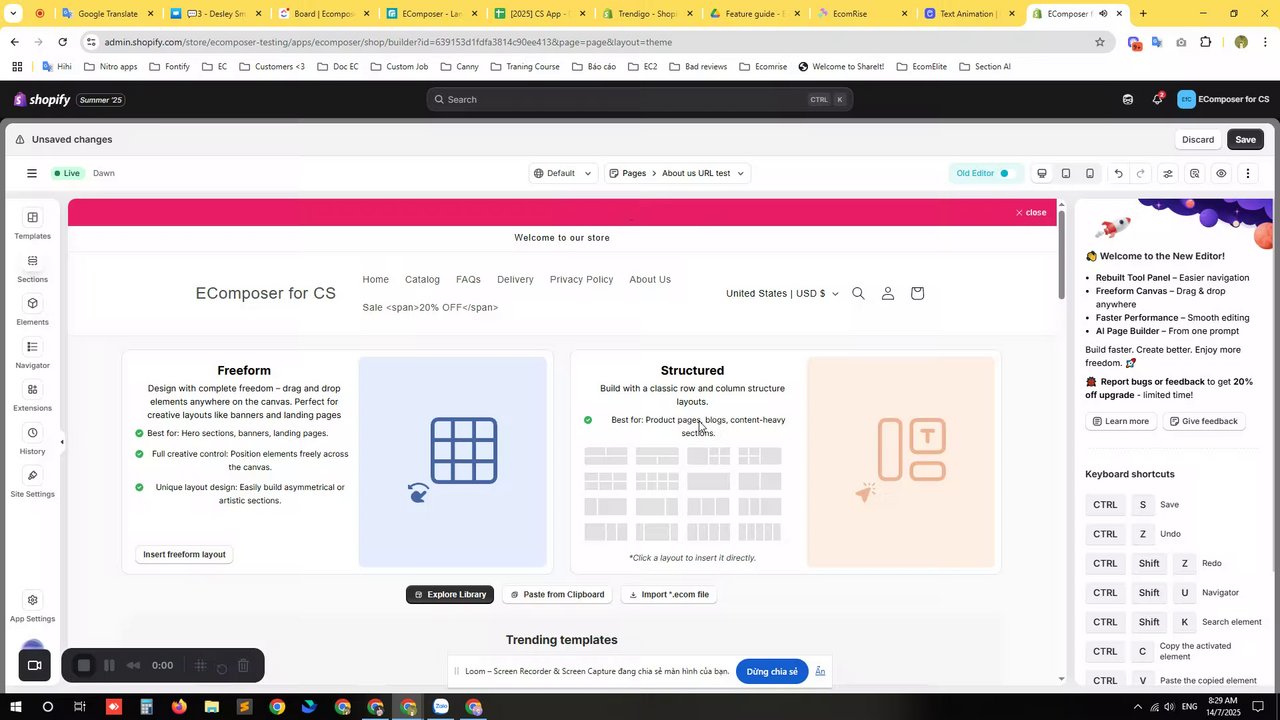Click Paste from Clipboard button
Viewport: 1280px width, 720px height.
click(x=557, y=594)
